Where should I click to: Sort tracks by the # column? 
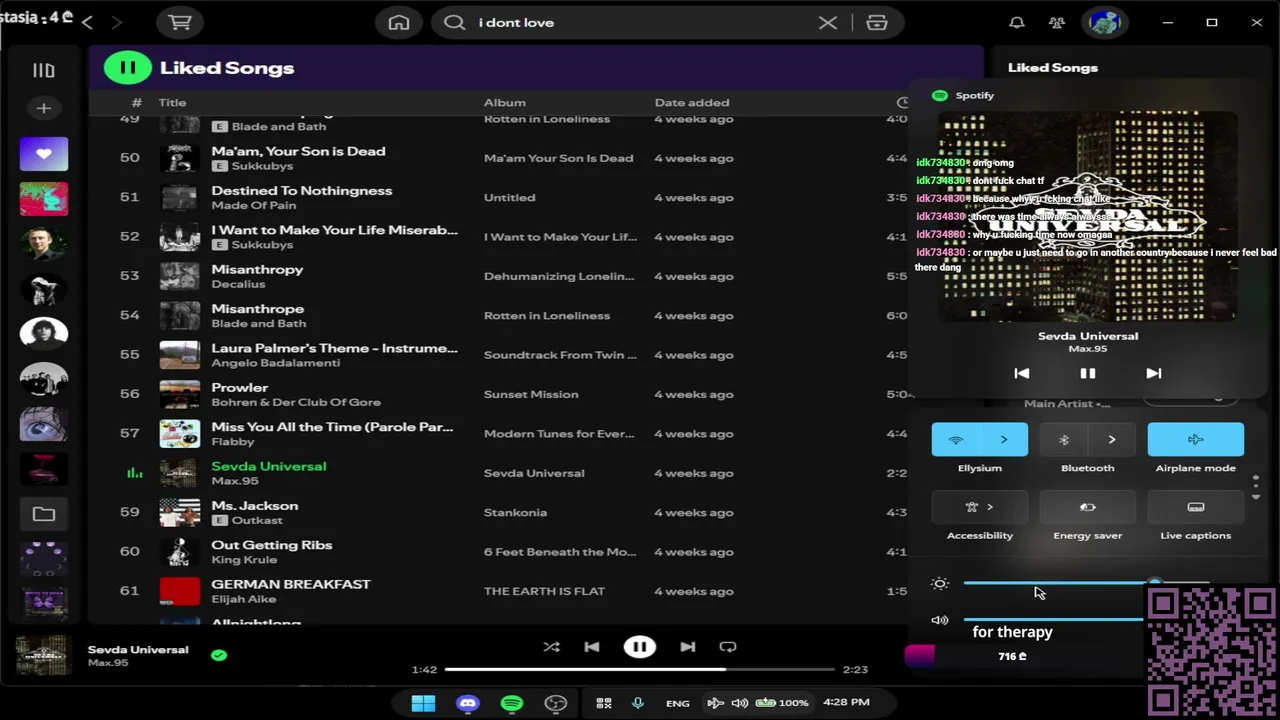point(137,102)
